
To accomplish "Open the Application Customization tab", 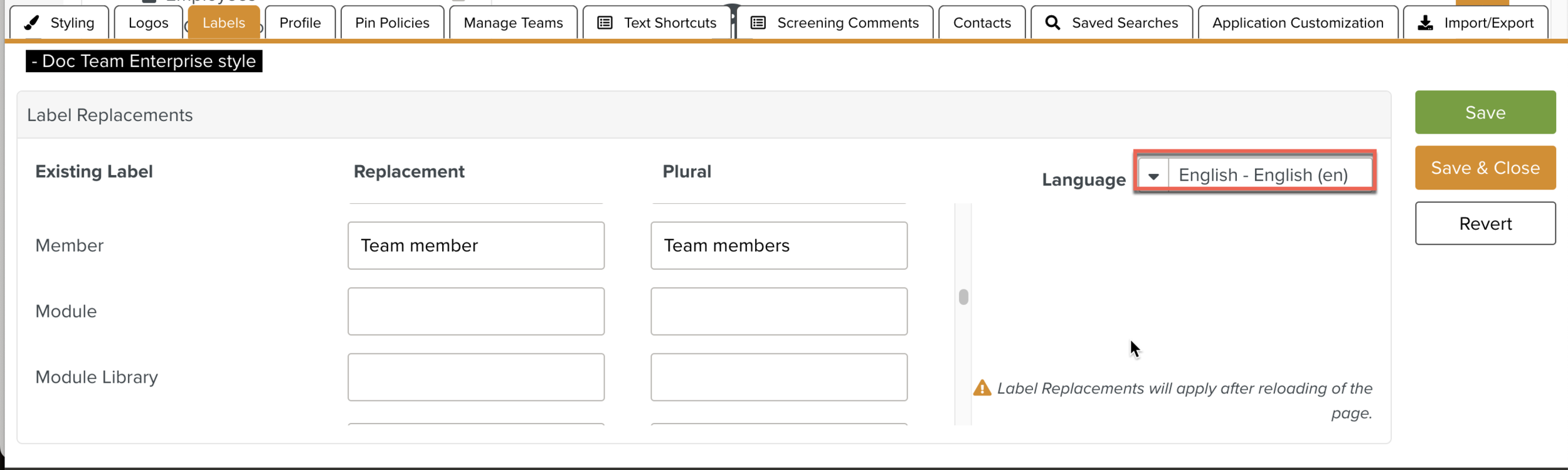I will tap(1297, 23).
